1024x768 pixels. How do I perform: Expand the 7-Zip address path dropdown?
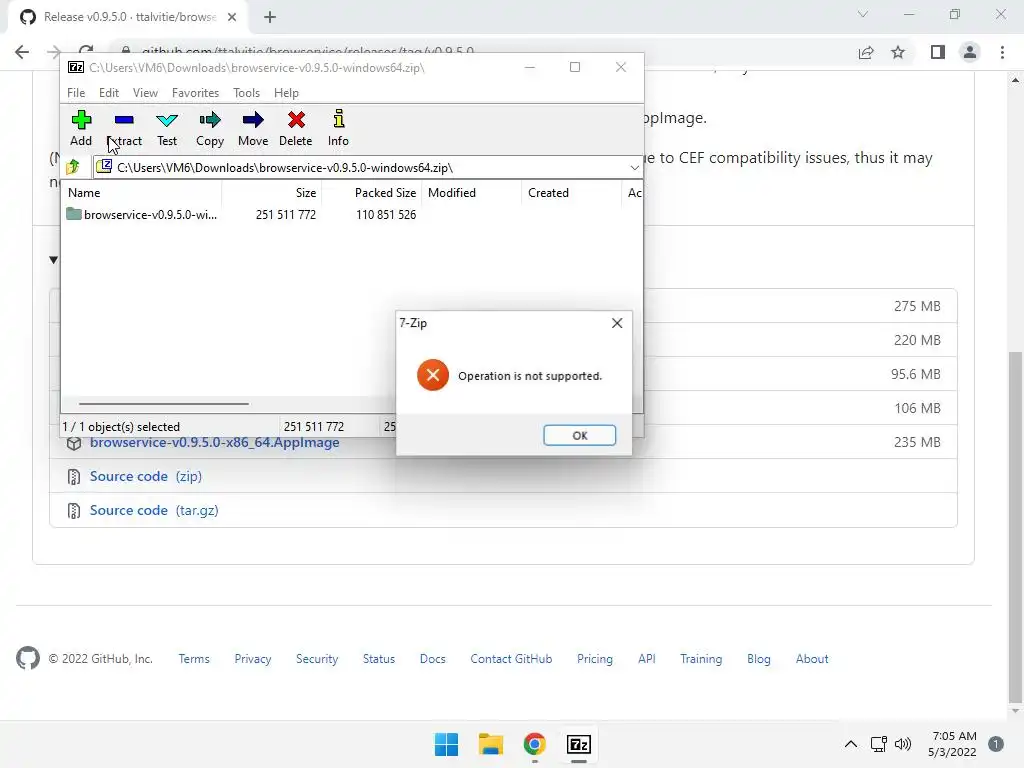click(634, 168)
